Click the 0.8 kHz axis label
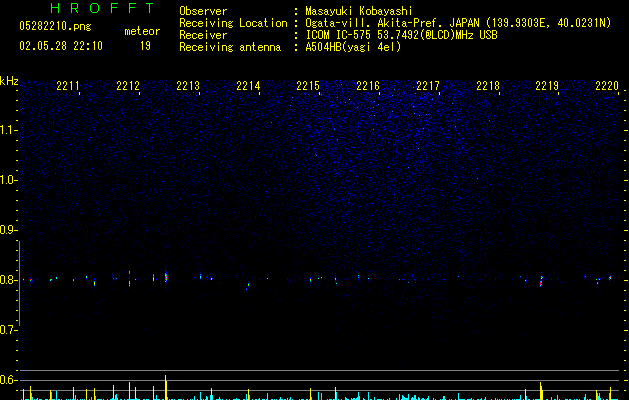 click(x=8, y=280)
